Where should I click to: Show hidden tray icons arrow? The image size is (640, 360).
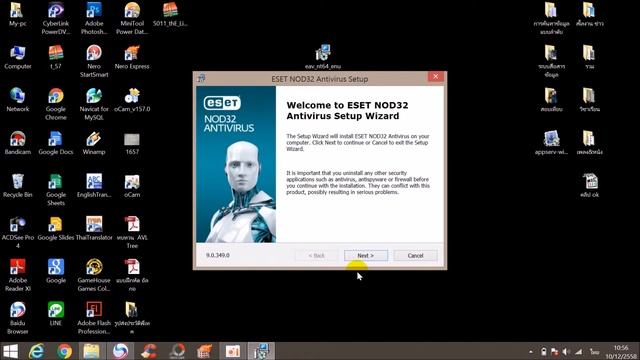coord(531,351)
